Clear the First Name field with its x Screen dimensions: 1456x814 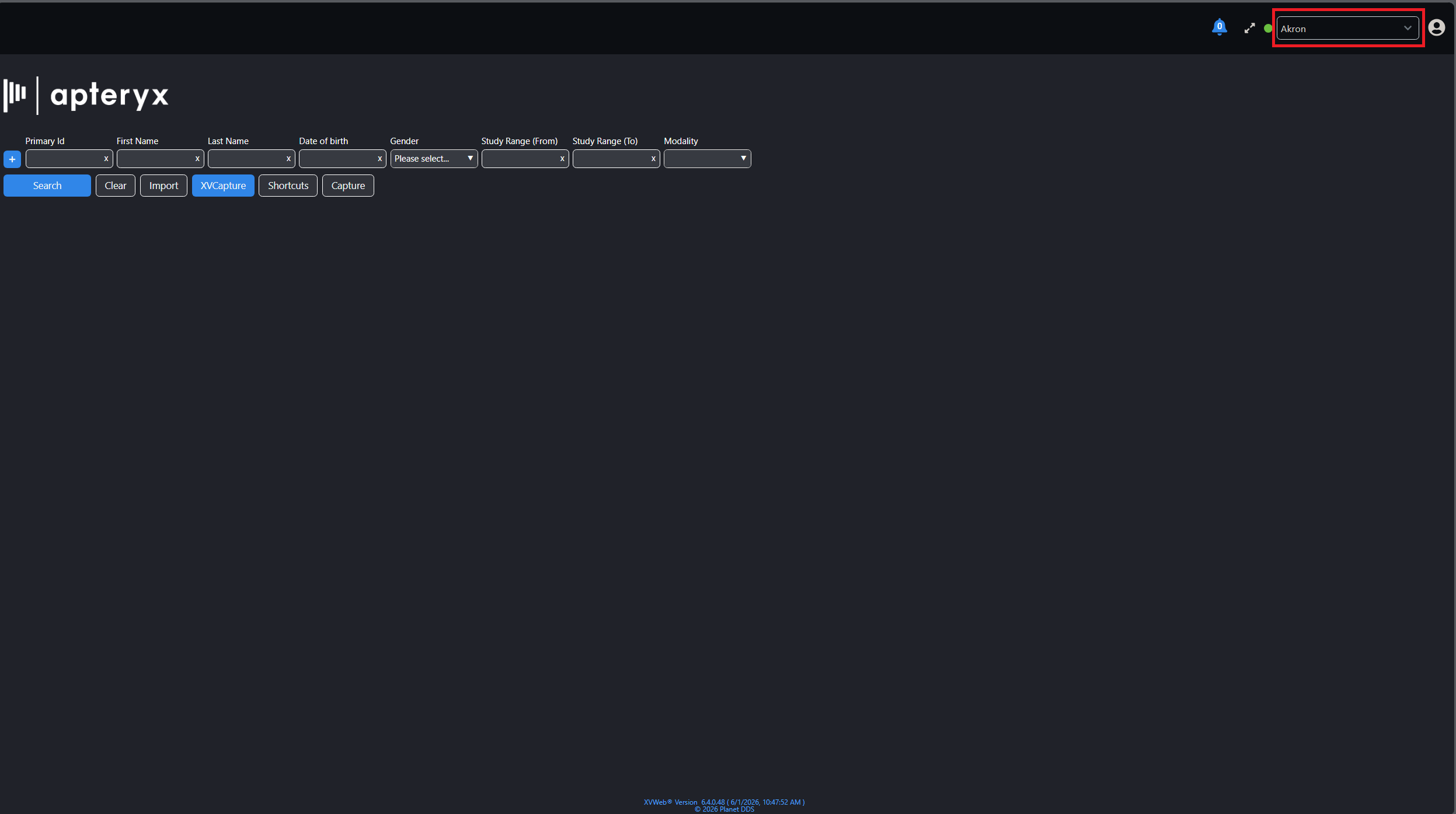click(197, 158)
